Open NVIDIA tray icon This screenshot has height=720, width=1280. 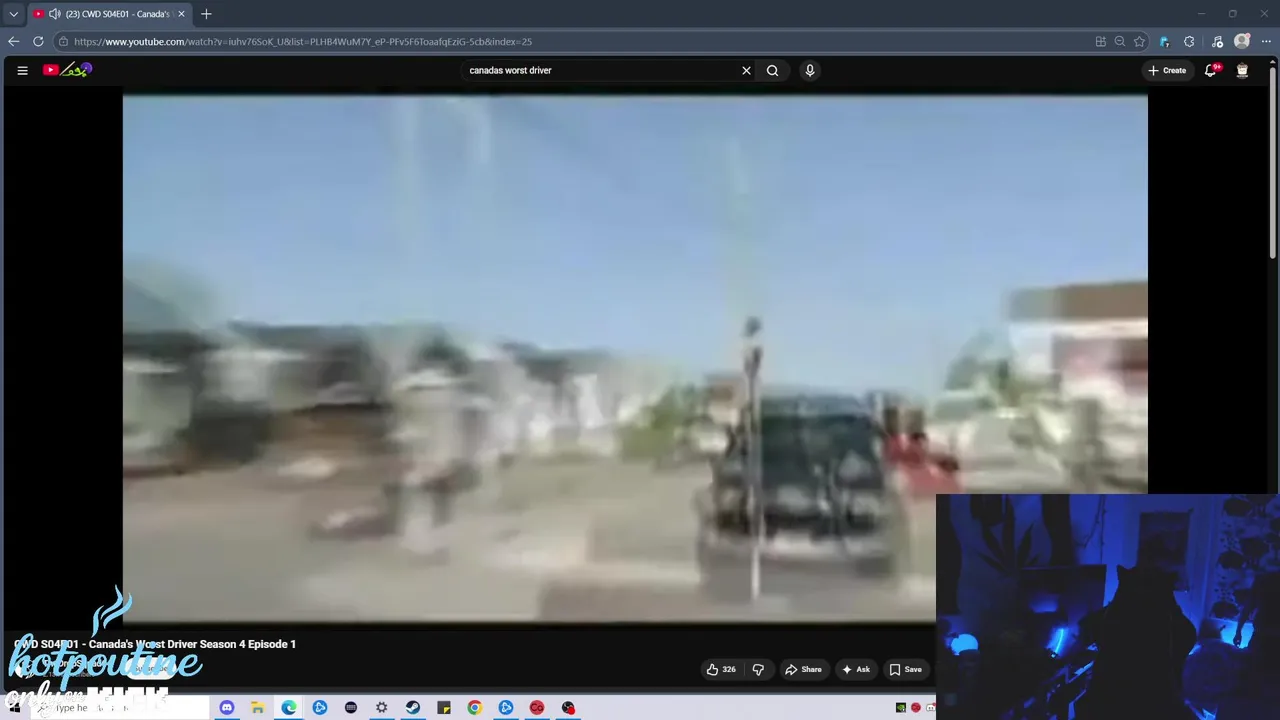901,708
